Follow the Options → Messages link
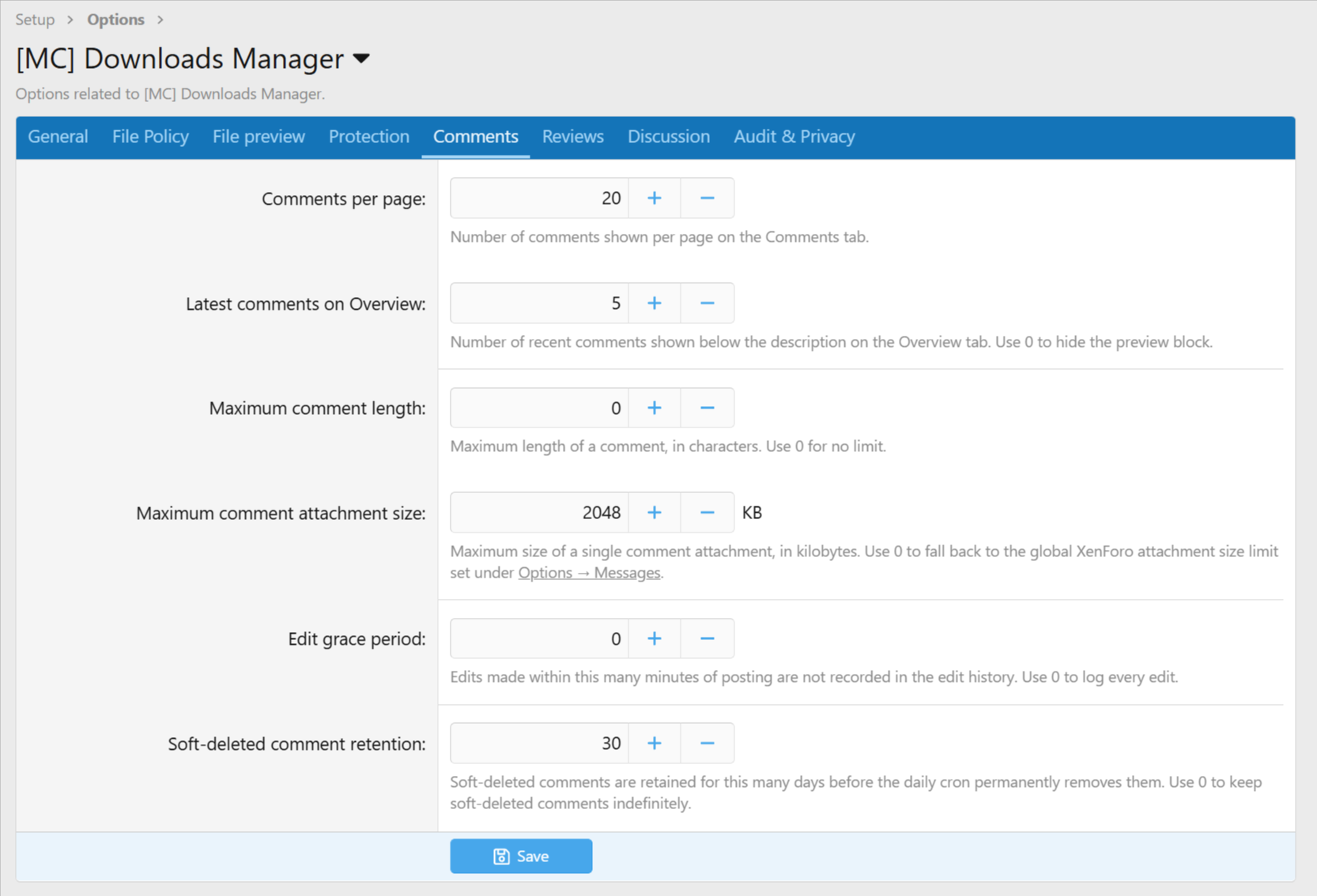The height and width of the screenshot is (896, 1317). click(x=589, y=573)
